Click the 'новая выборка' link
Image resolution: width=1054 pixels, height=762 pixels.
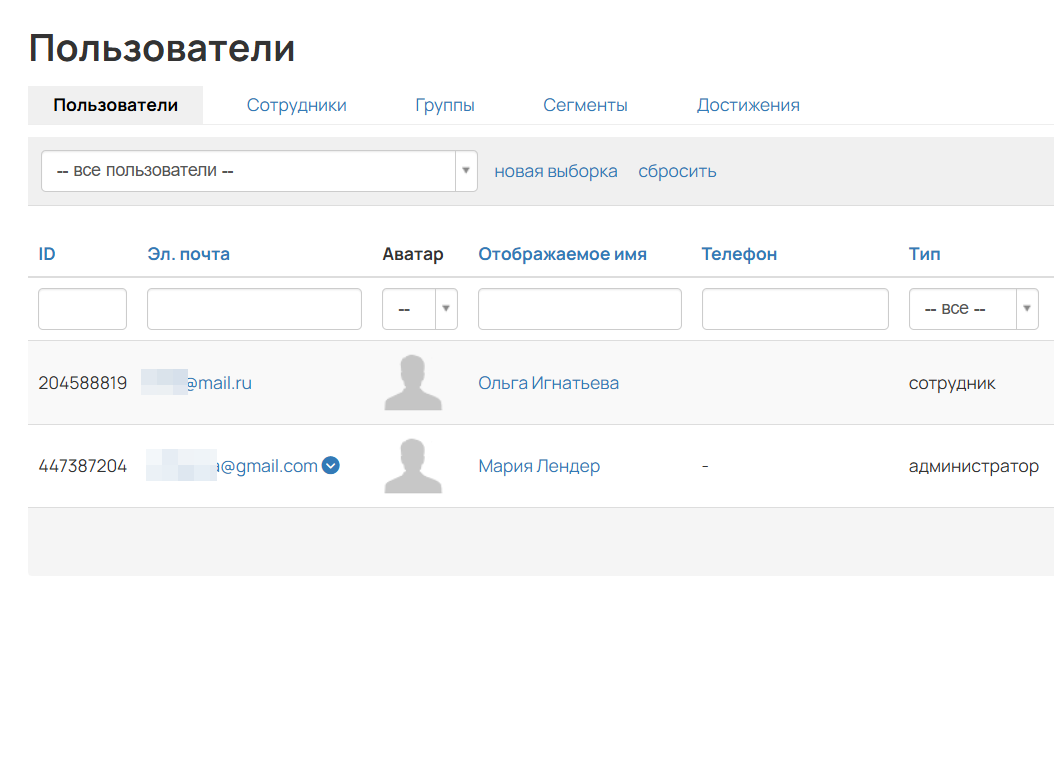(556, 171)
